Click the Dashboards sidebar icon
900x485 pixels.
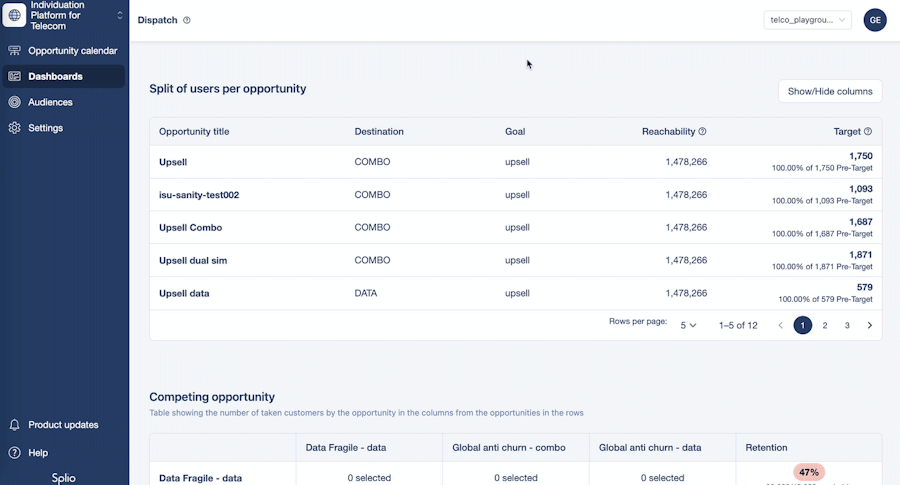coord(14,76)
